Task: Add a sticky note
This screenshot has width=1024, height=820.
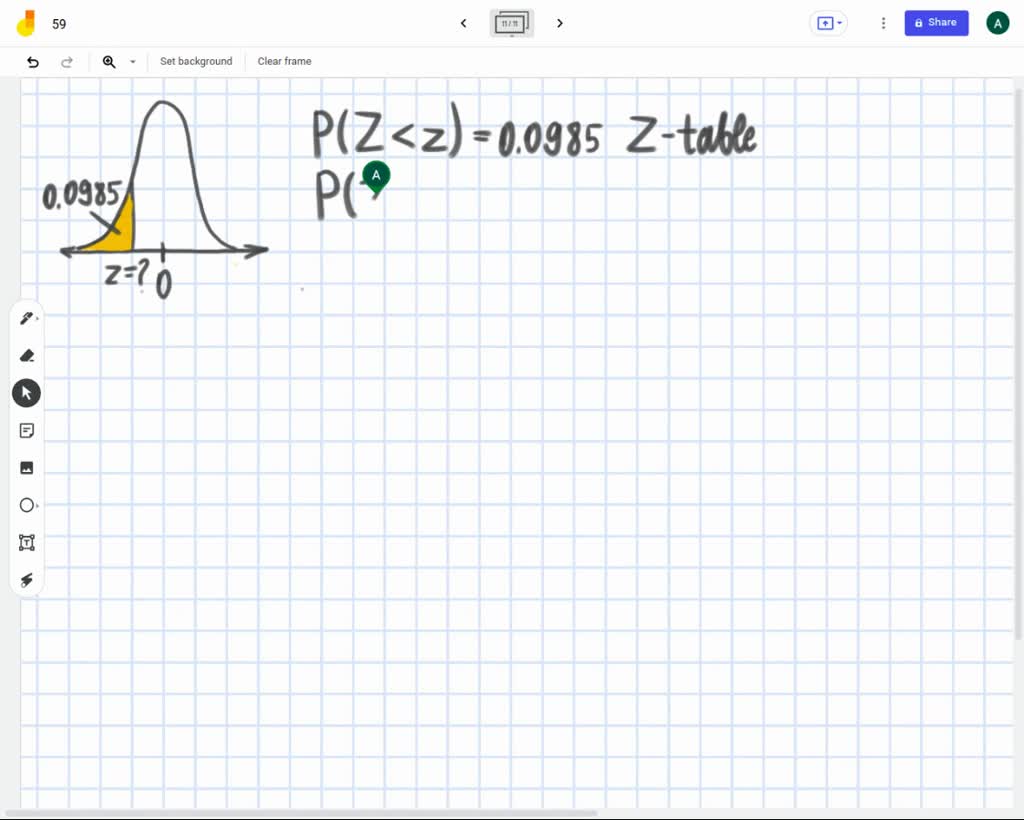Action: 26,430
